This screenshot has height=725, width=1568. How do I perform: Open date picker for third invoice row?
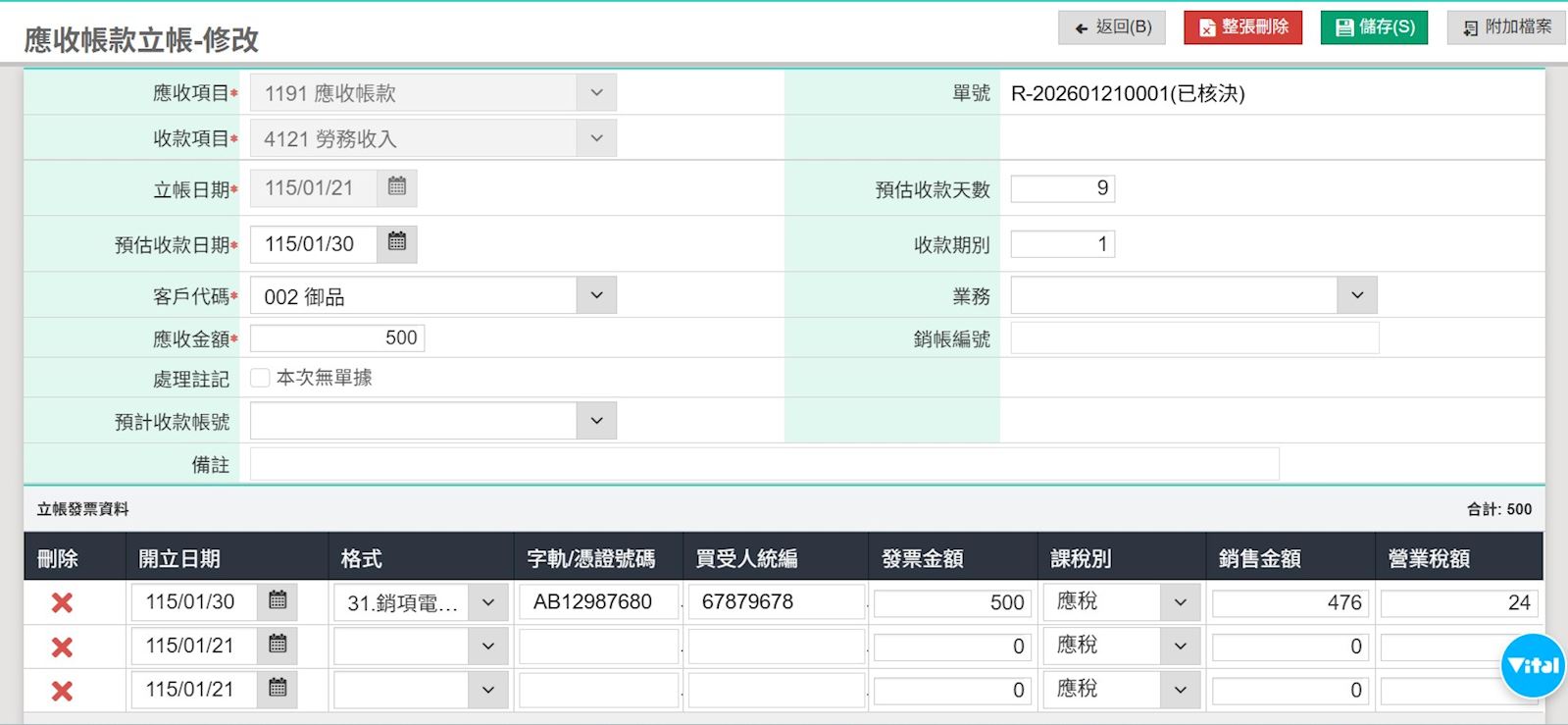pyautogui.click(x=278, y=689)
